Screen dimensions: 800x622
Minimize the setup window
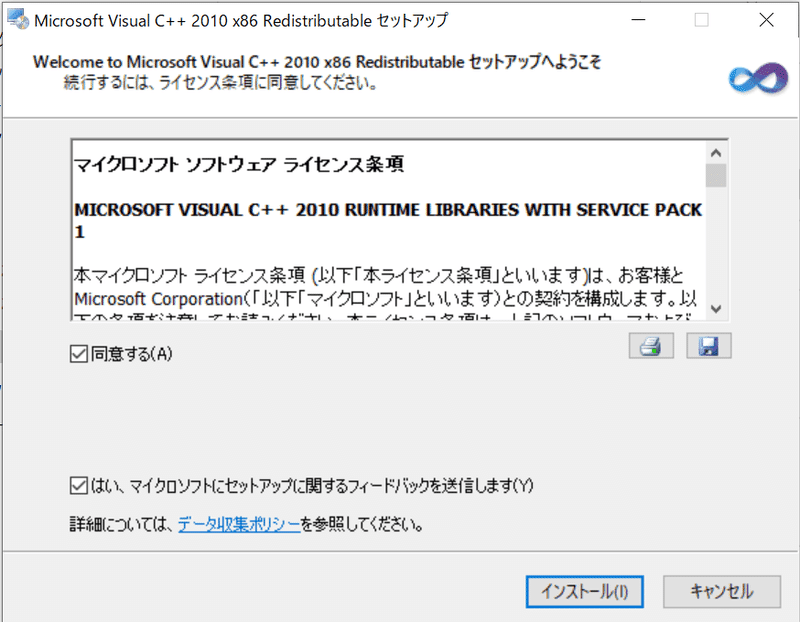point(638,20)
